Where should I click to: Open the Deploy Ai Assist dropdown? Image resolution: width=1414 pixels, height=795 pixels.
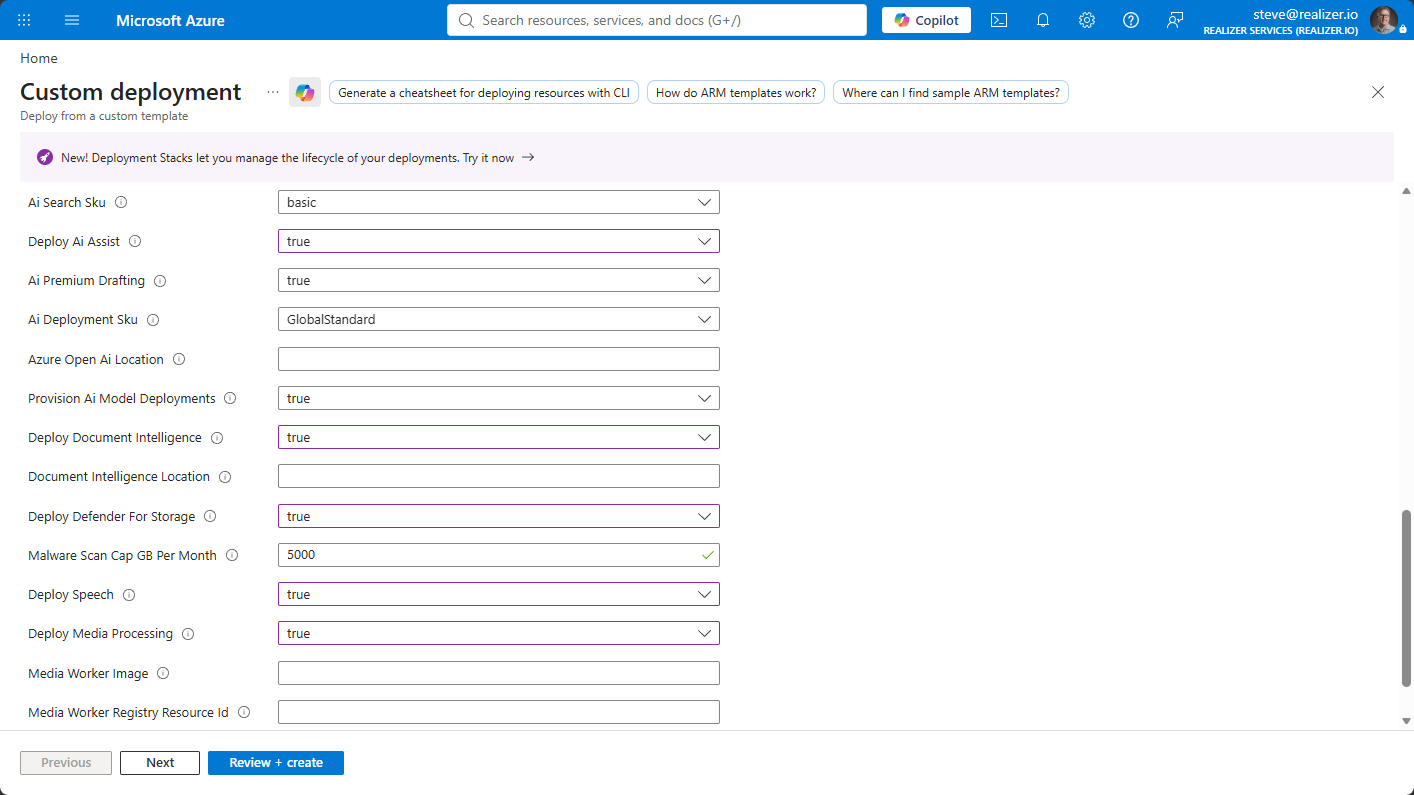pos(499,241)
